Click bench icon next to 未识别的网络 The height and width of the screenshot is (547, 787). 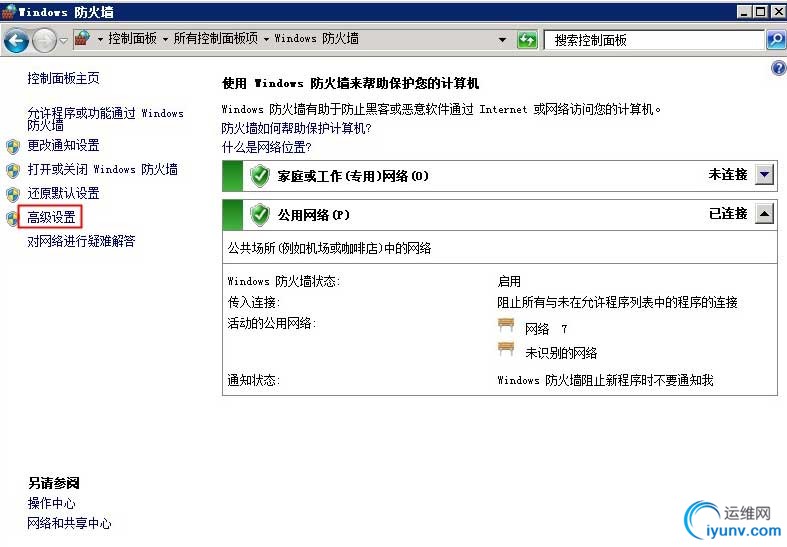click(506, 349)
